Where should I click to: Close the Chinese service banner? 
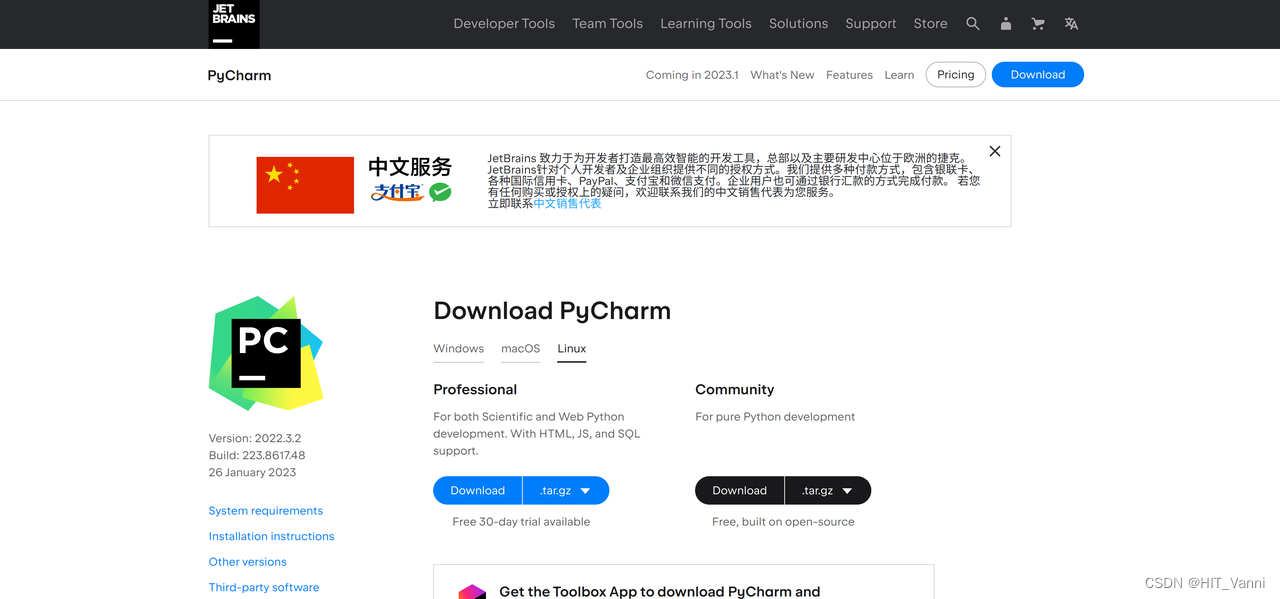[995, 151]
